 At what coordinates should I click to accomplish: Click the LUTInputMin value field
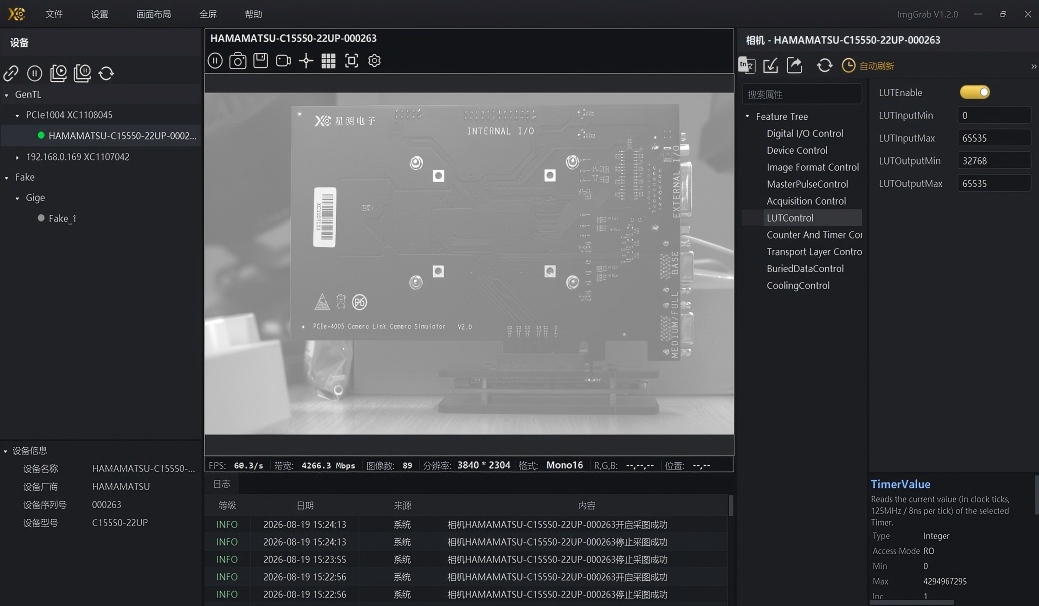pos(994,115)
